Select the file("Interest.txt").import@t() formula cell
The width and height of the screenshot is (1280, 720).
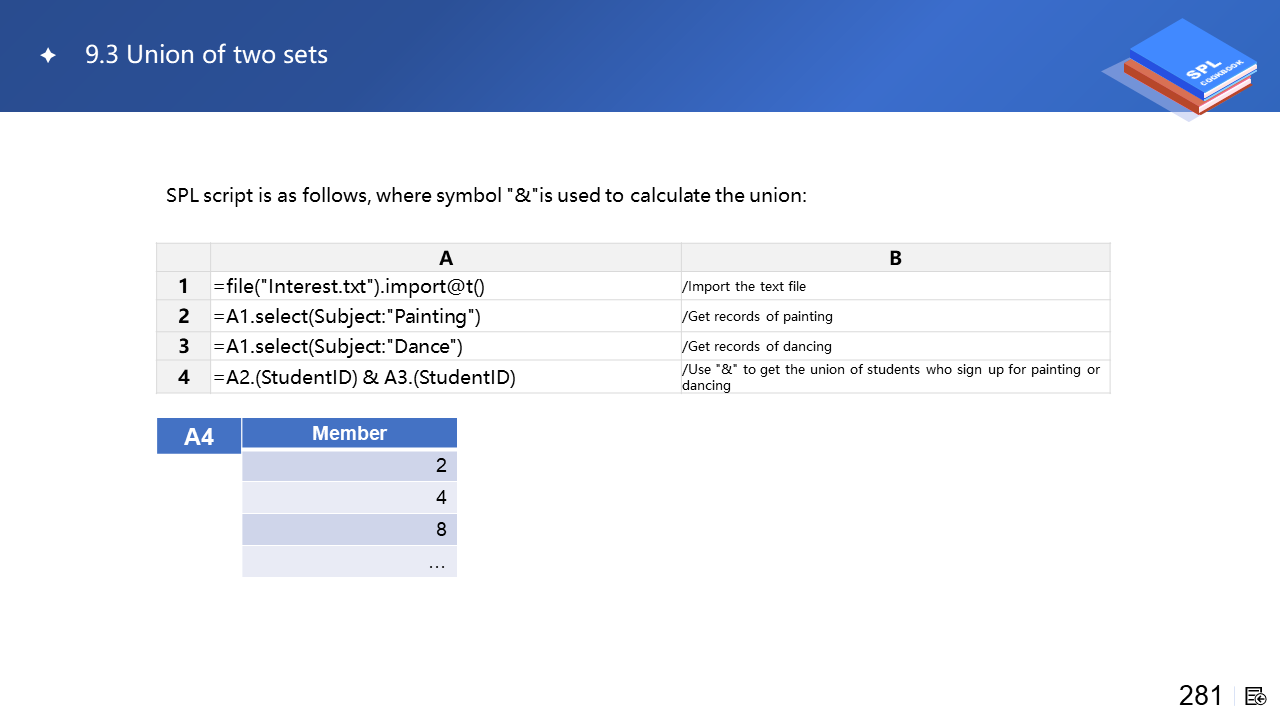tap(446, 286)
